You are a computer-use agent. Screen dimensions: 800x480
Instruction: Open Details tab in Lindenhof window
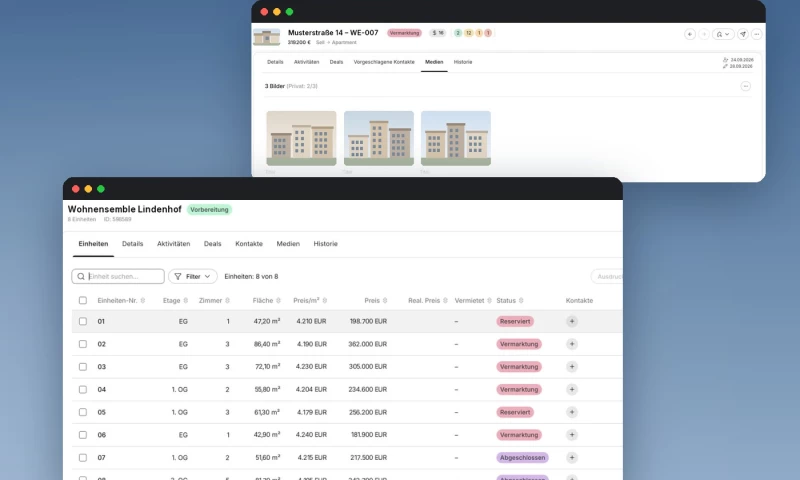click(x=133, y=244)
